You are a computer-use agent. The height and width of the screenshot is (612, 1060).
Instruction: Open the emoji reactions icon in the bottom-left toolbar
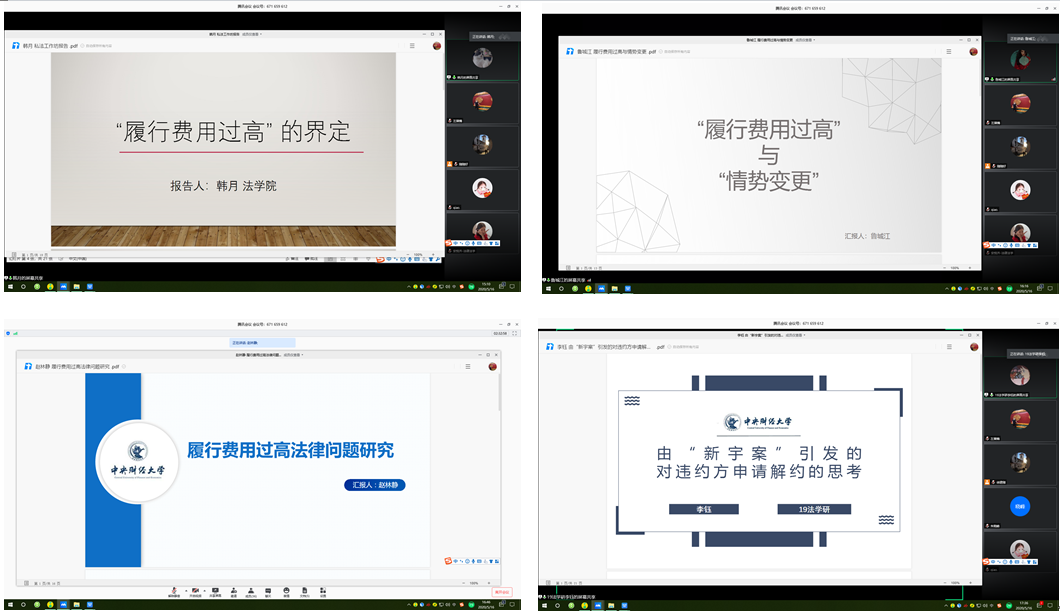pyautogui.click(x=286, y=591)
